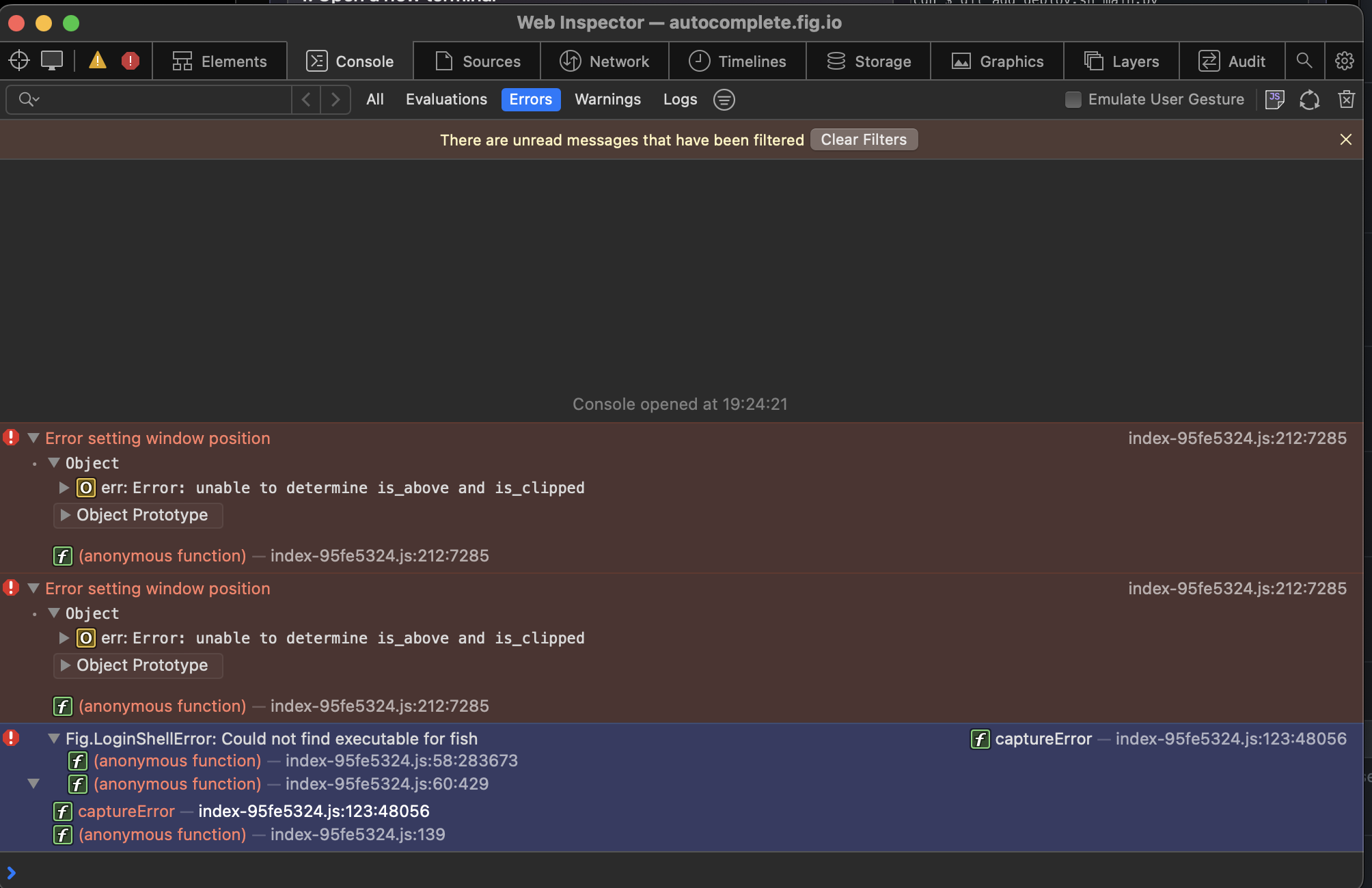Toggle the Warnings message filter
1372x888 pixels.
(607, 99)
